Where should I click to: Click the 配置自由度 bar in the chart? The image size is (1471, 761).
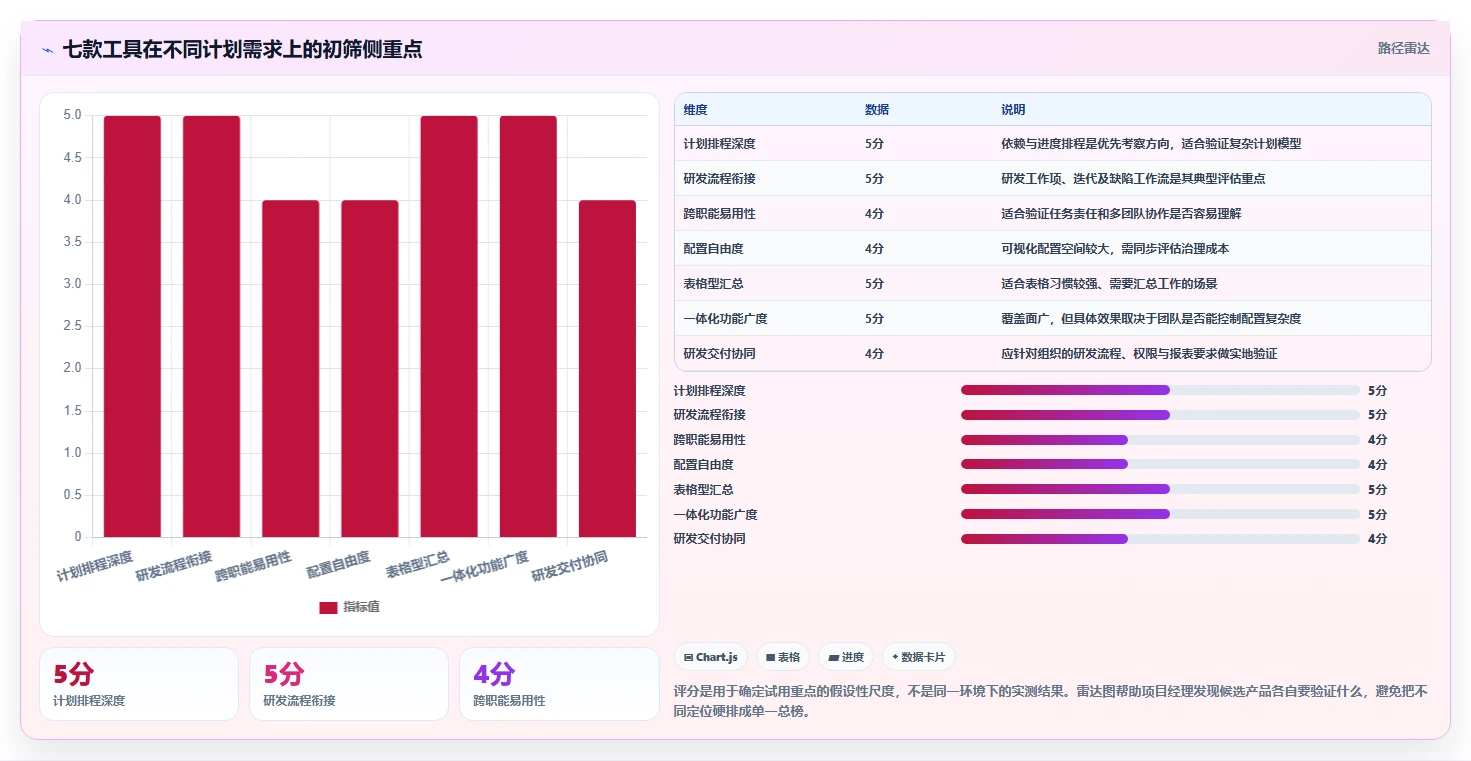tap(370, 369)
